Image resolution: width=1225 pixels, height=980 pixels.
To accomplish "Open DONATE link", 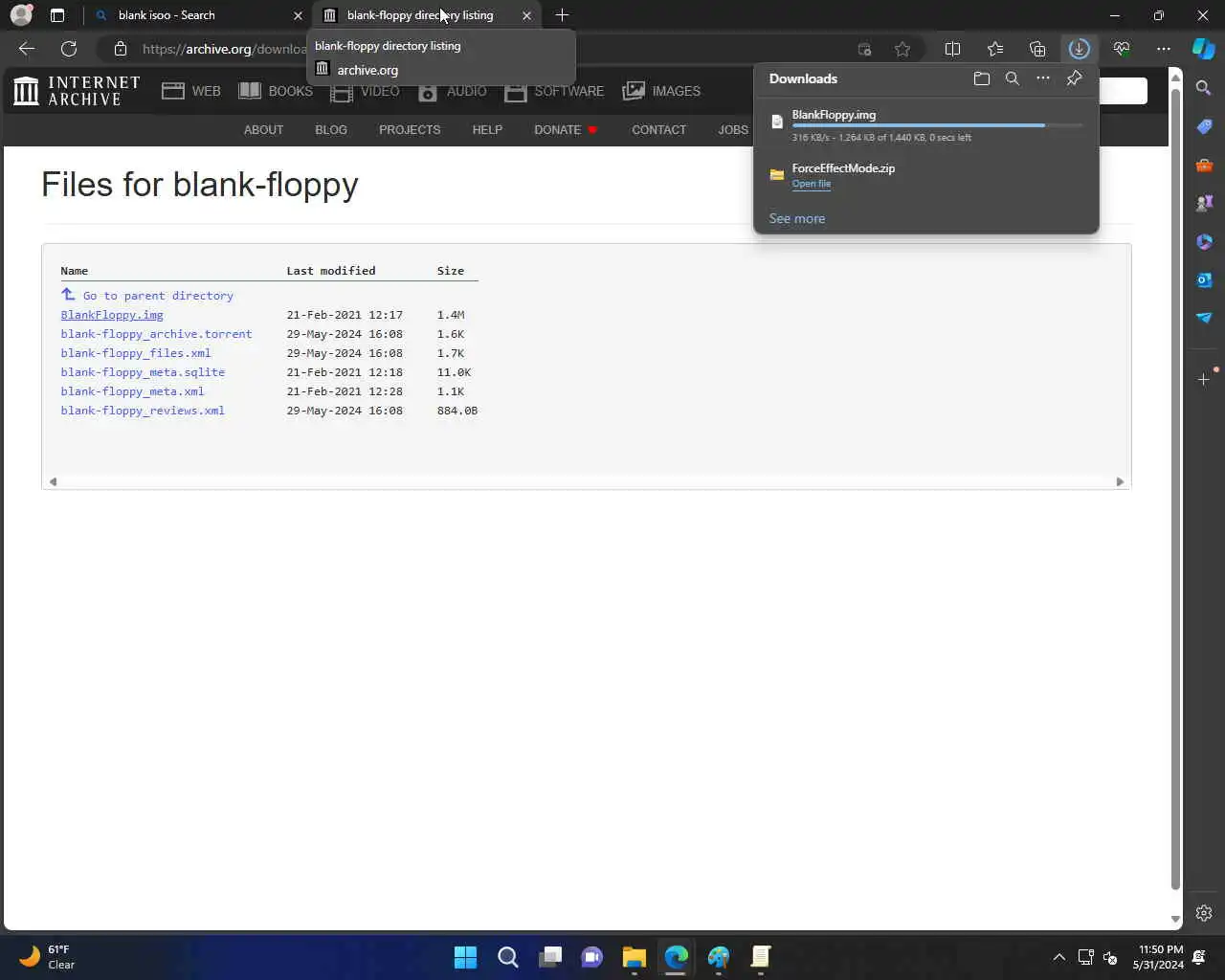I will coord(565,129).
